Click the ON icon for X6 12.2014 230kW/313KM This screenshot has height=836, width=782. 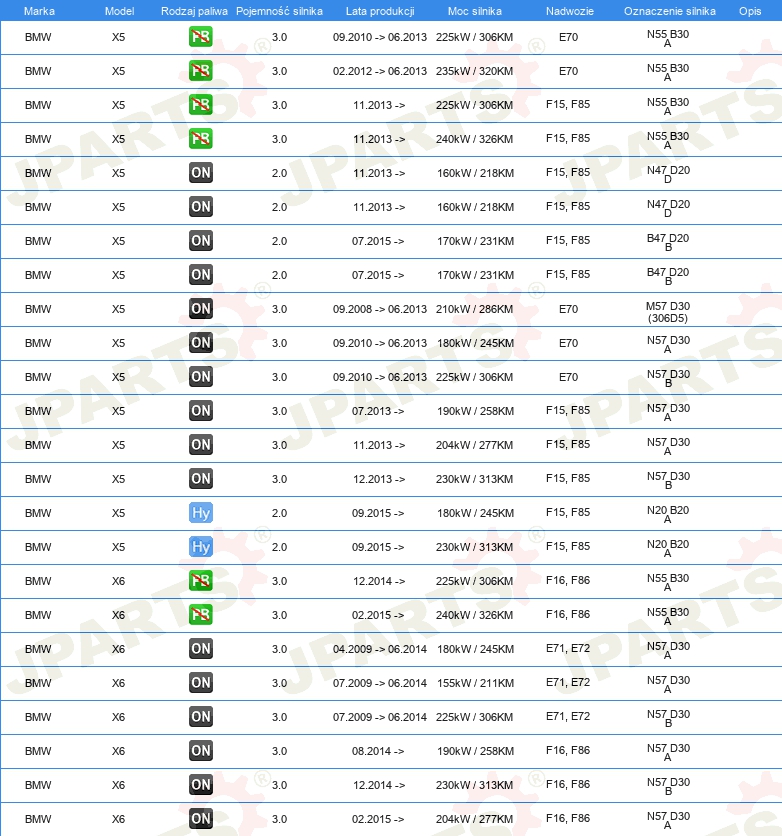(x=200, y=785)
